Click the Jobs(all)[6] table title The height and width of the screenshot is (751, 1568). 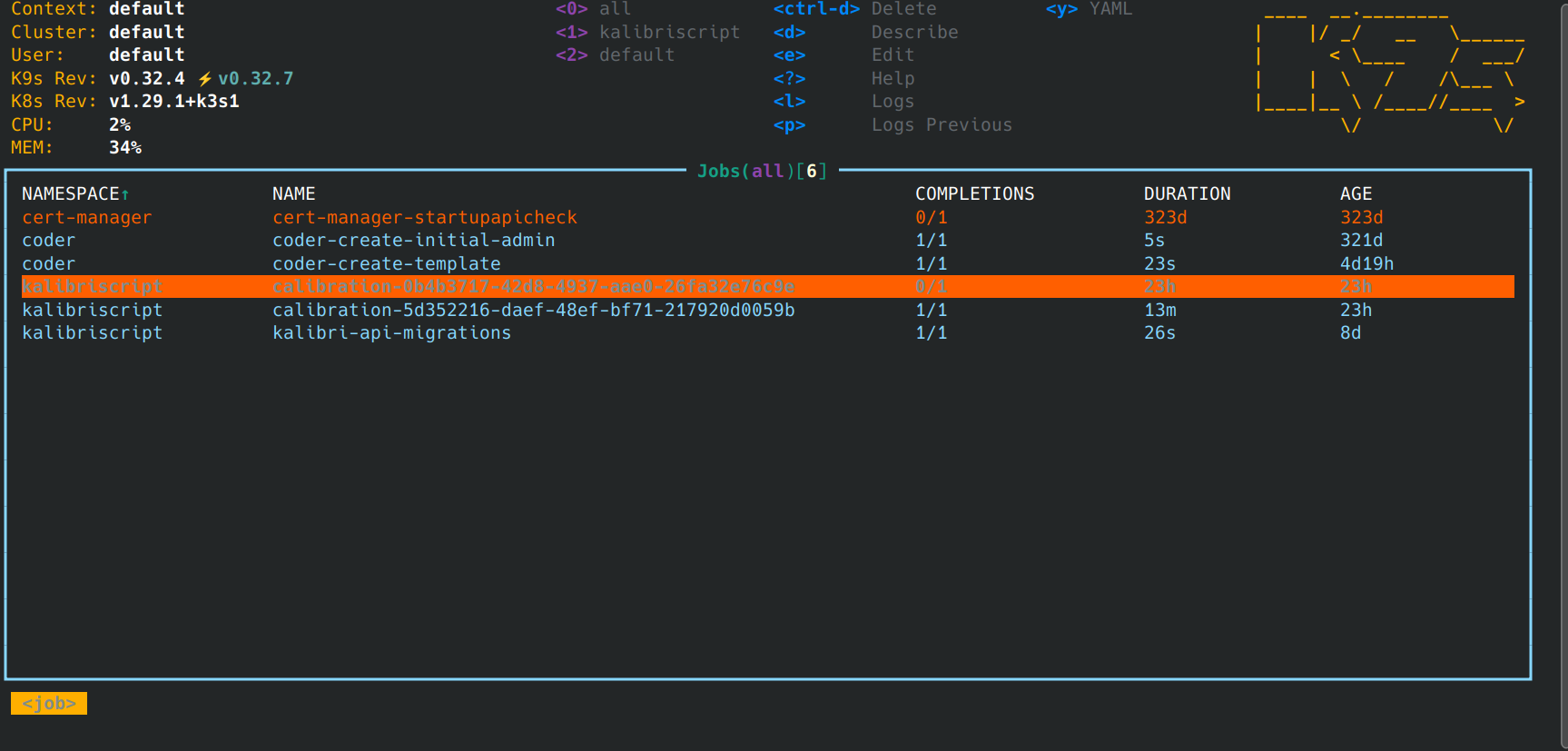click(763, 171)
